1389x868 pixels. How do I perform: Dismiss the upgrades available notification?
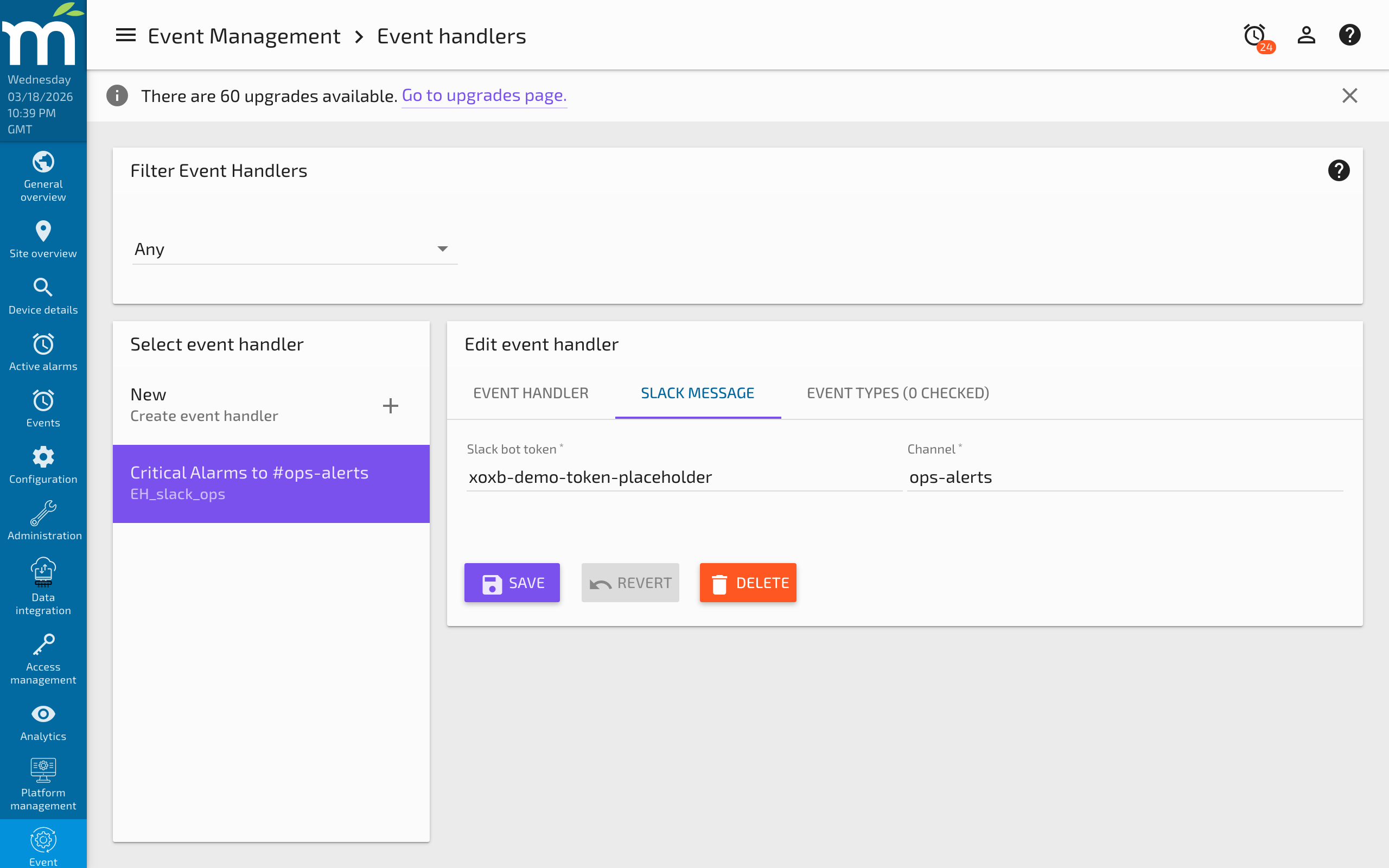click(x=1350, y=95)
